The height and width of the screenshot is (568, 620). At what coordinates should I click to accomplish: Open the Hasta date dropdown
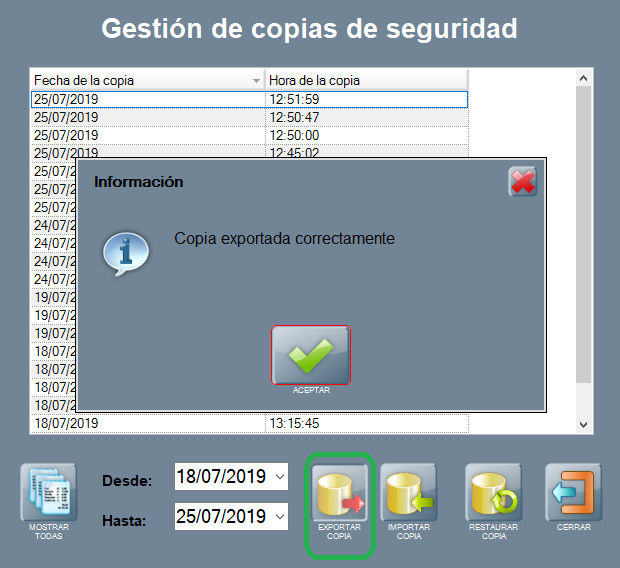(x=279, y=517)
